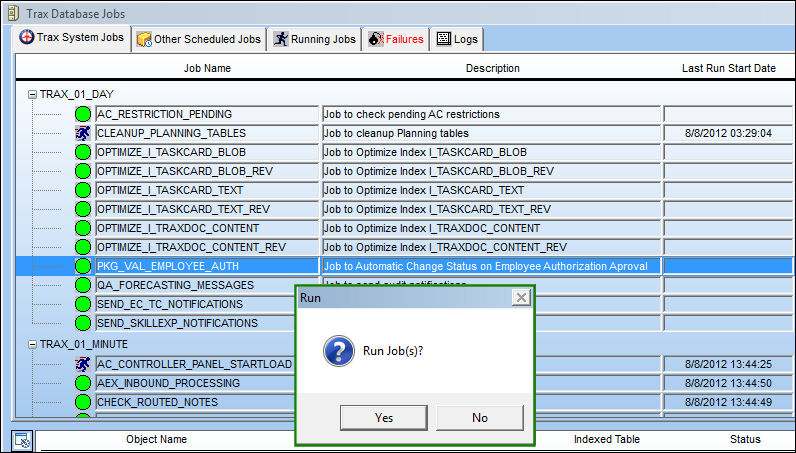Image resolution: width=796 pixels, height=453 pixels.
Task: Click No in the Run dialog
Action: coord(480,417)
